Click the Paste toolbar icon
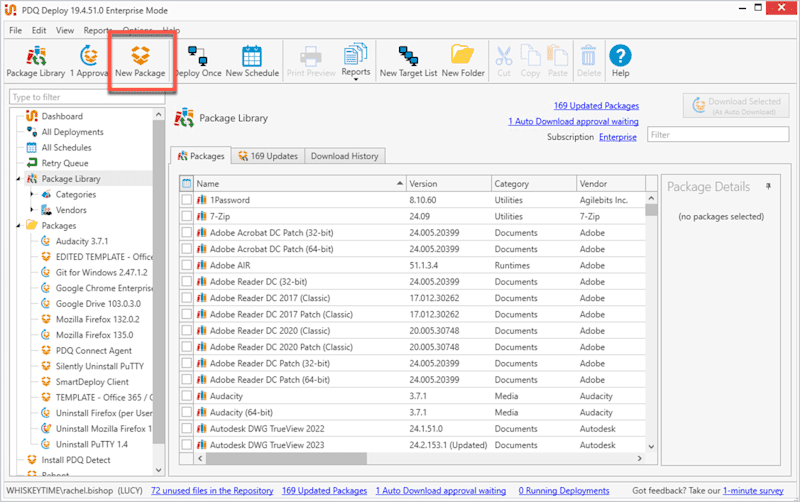This screenshot has width=800, height=502. click(558, 61)
